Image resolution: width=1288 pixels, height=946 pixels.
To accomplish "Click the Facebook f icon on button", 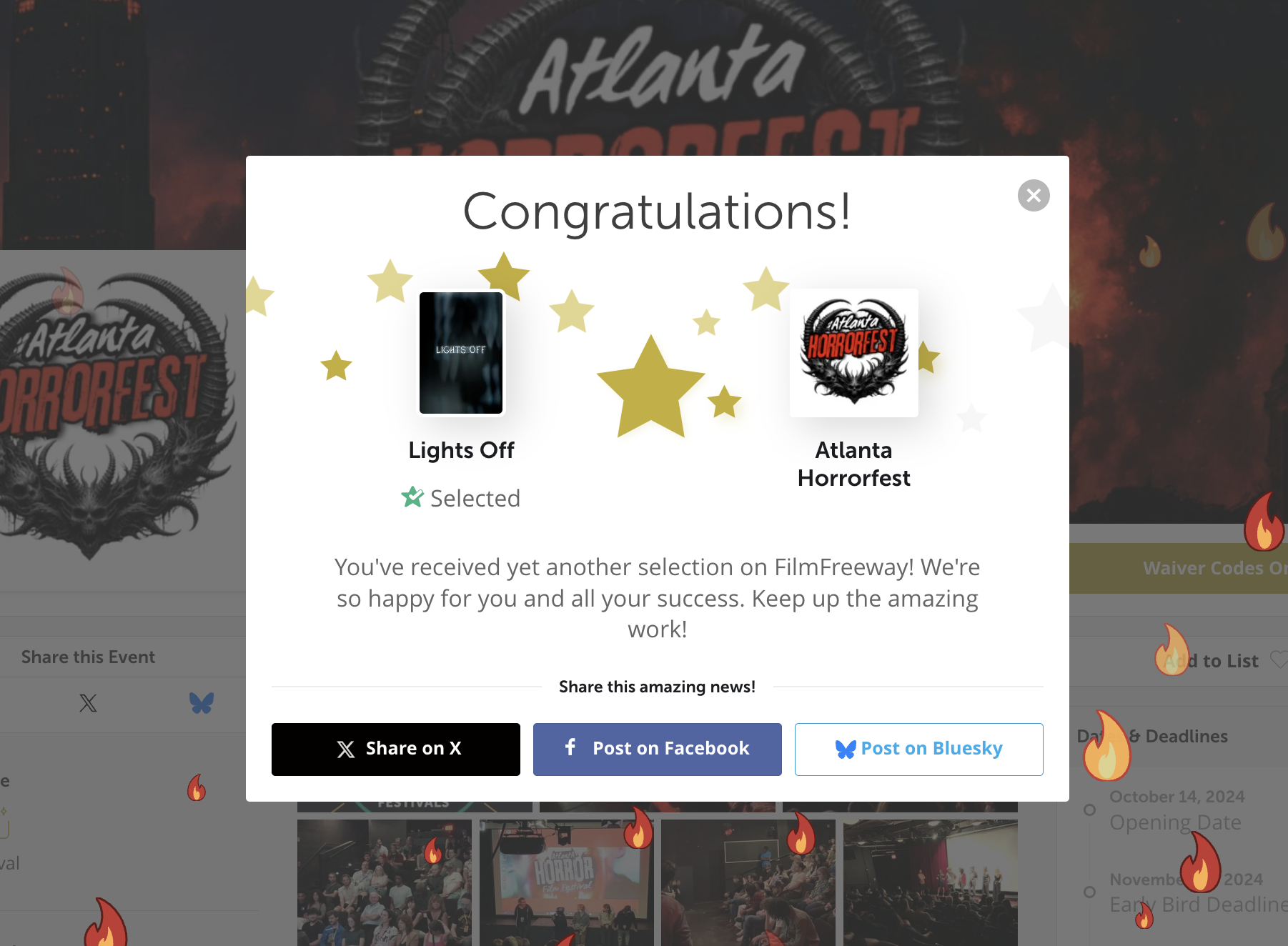I will click(x=570, y=747).
